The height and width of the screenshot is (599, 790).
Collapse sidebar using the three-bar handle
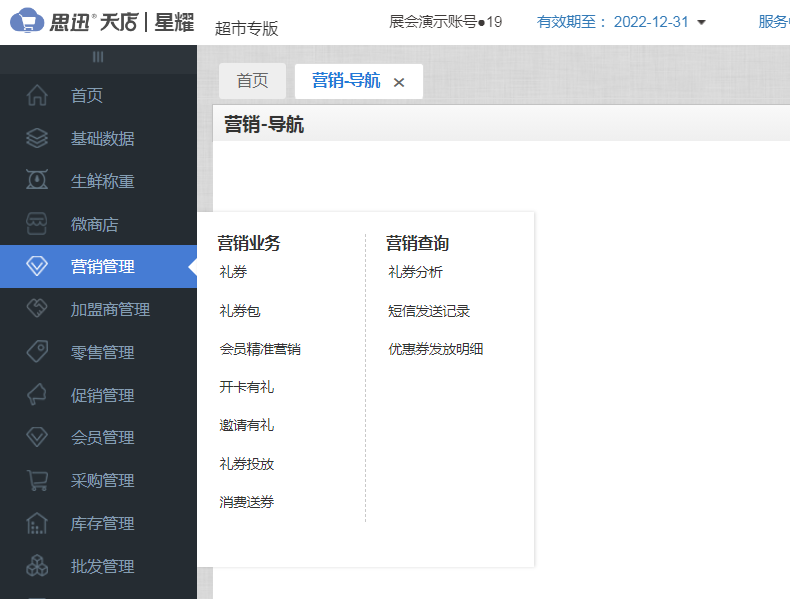(98, 57)
